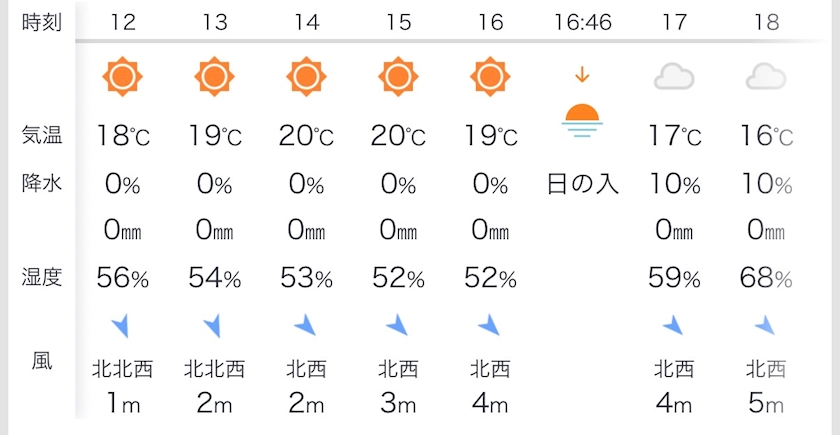Click the wind direction arrow for 13 o'clock
Viewport: 840px width, 435px height.
click(213, 325)
